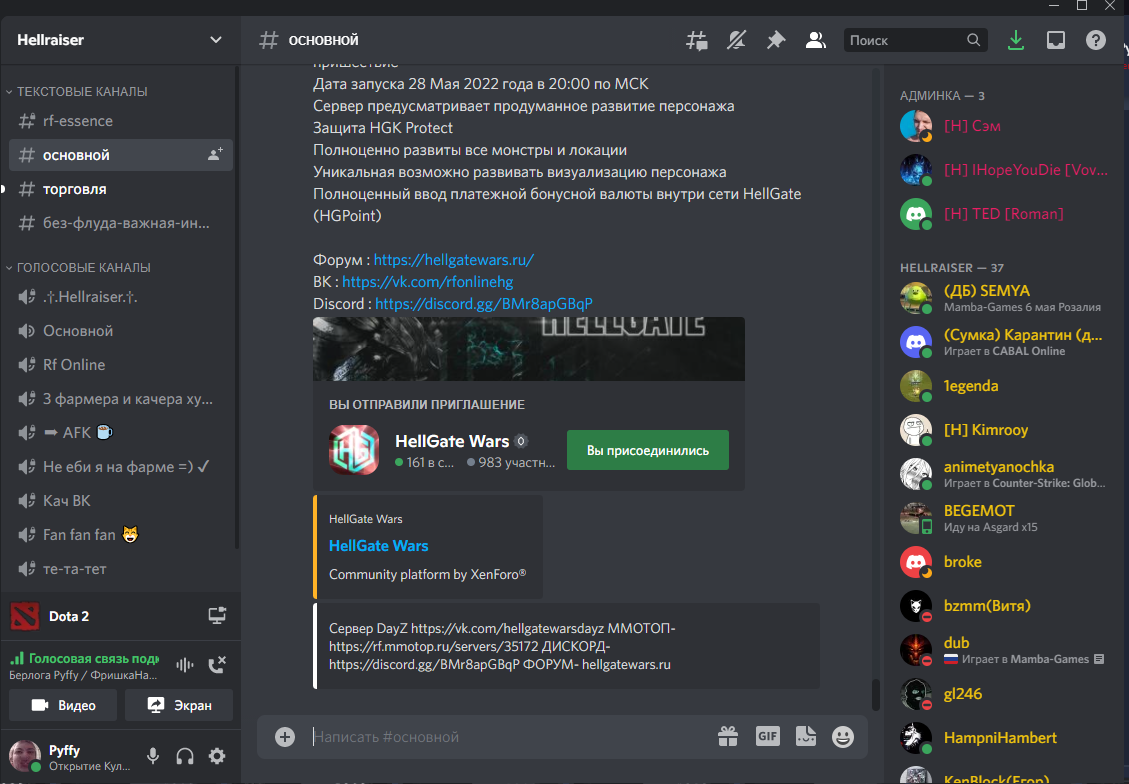Open member (ДБ) SEMYA profile

click(1005, 298)
